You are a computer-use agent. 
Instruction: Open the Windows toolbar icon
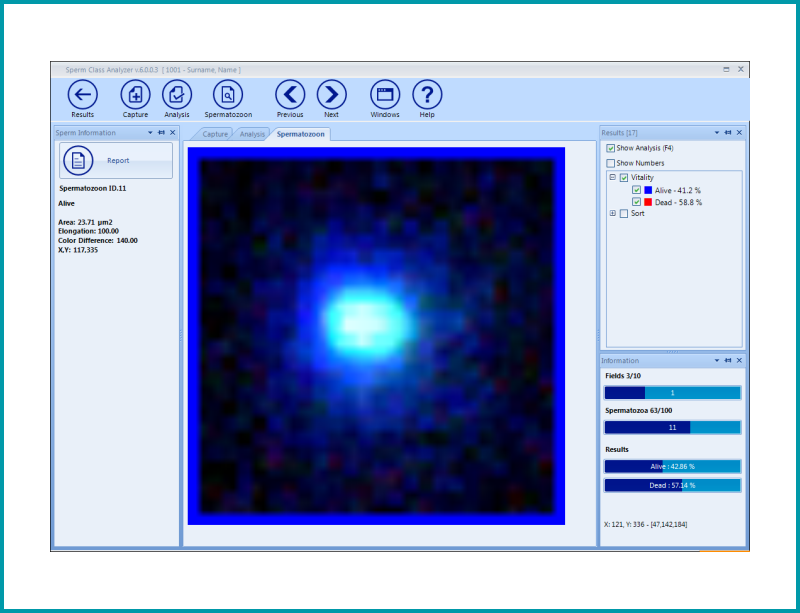click(385, 95)
